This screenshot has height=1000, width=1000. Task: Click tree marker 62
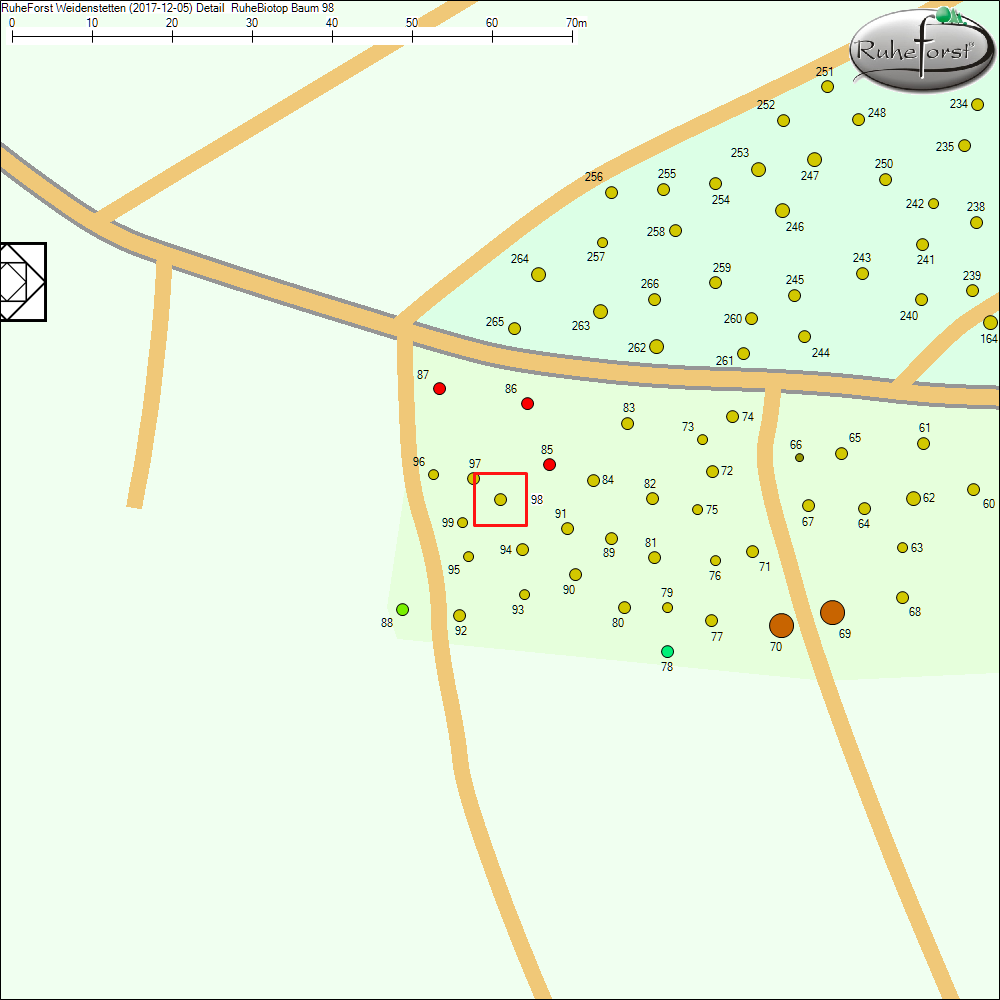913,498
